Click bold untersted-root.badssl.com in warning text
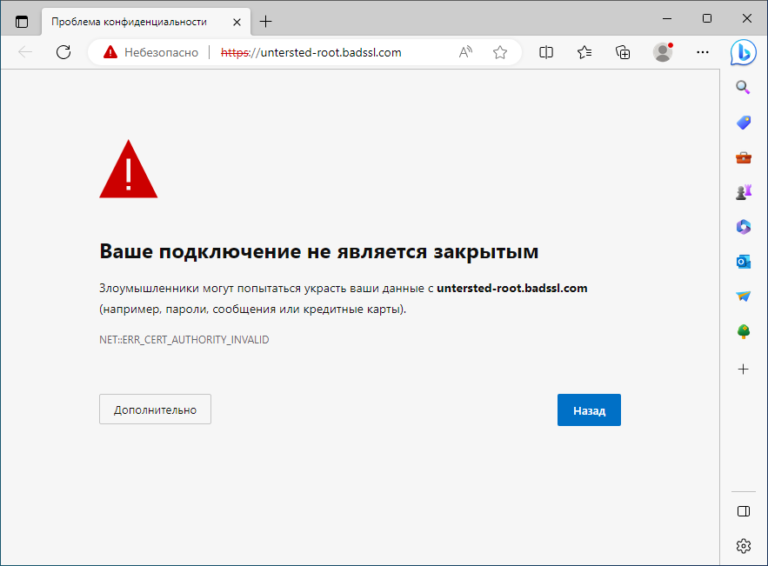 (512, 288)
